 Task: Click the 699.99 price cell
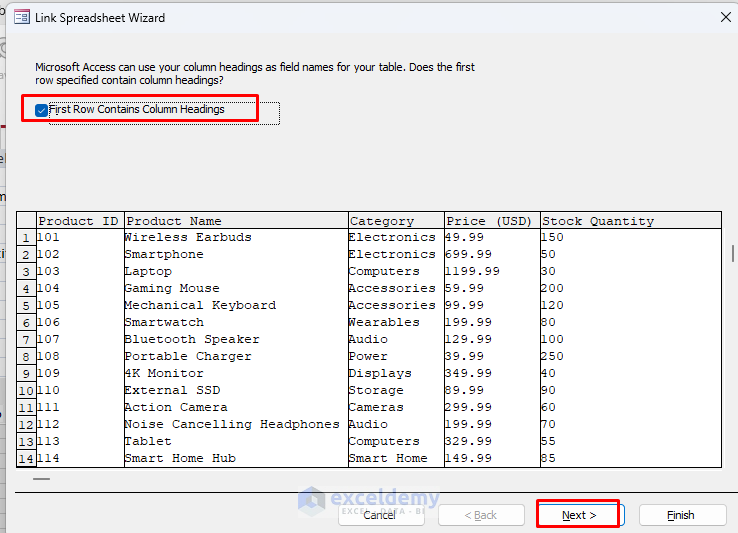click(492, 254)
